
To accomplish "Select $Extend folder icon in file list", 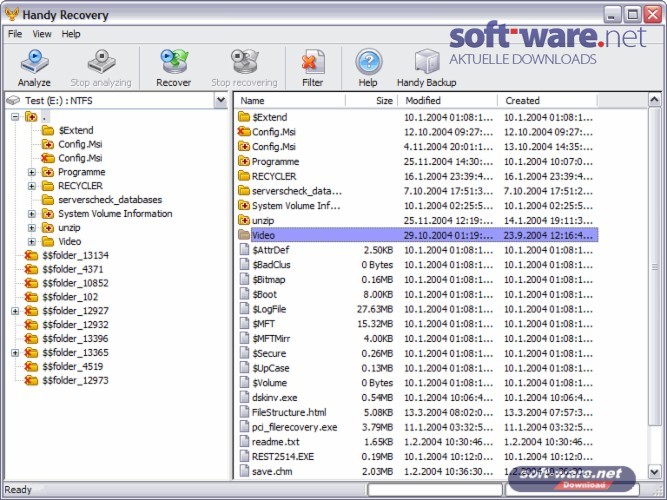I will [244, 117].
